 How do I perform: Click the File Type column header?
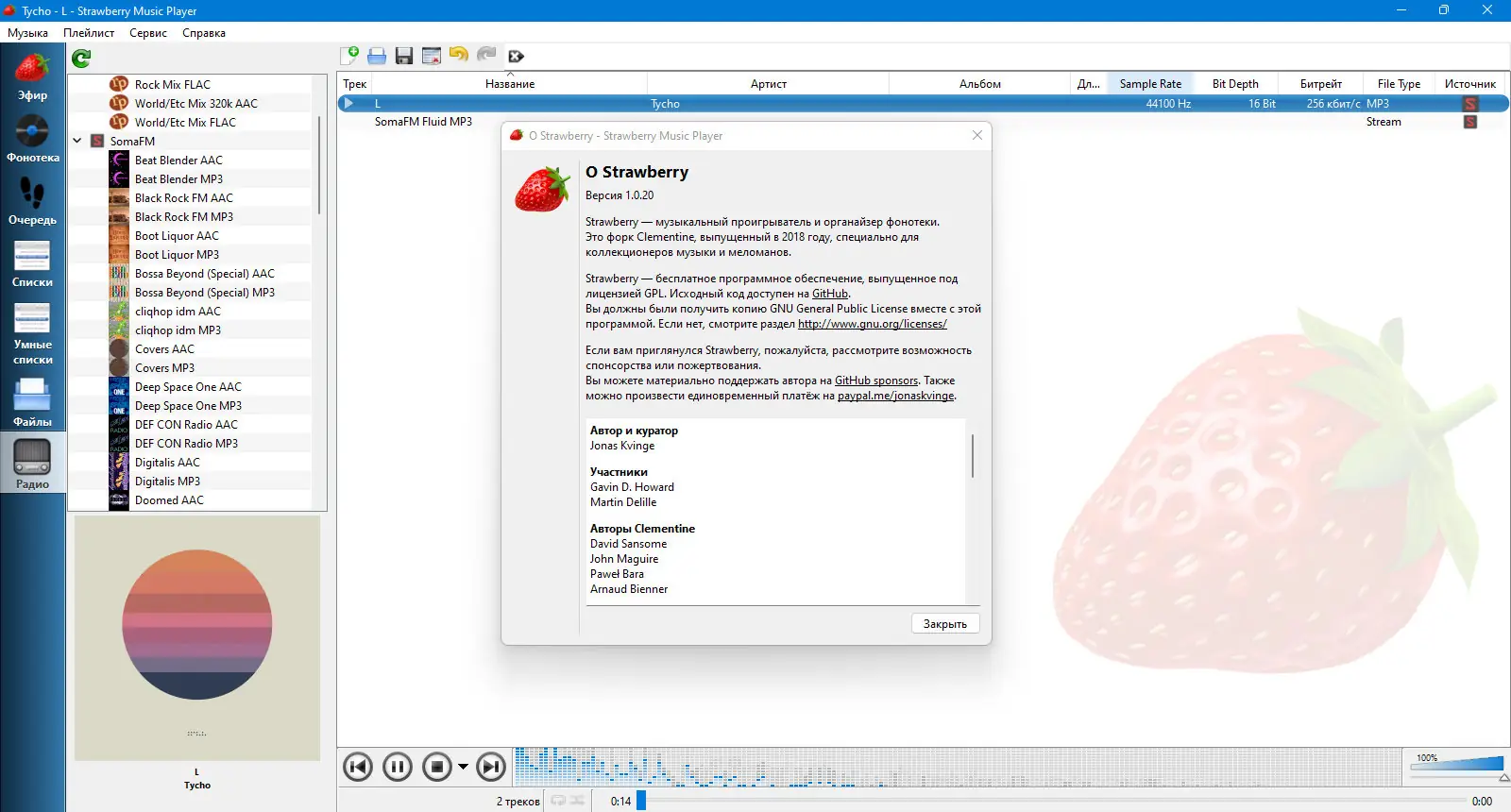(x=1399, y=84)
